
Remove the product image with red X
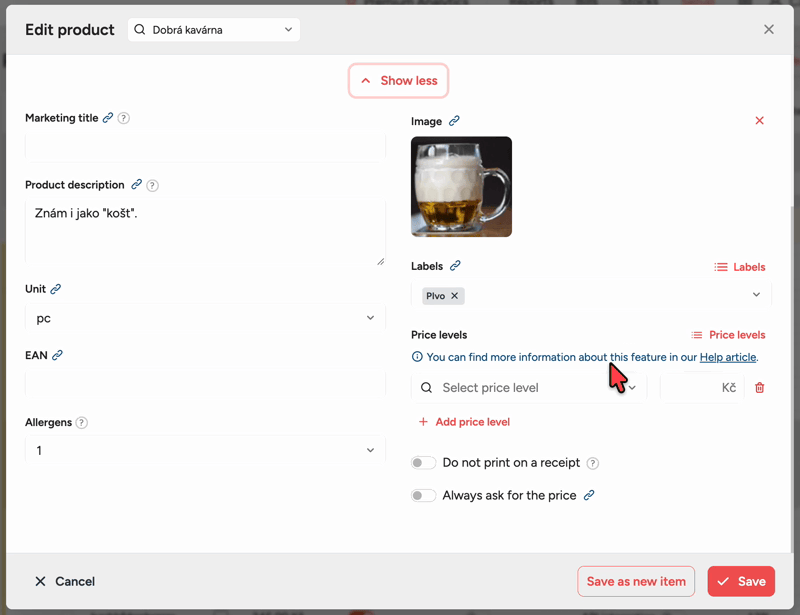[759, 120]
